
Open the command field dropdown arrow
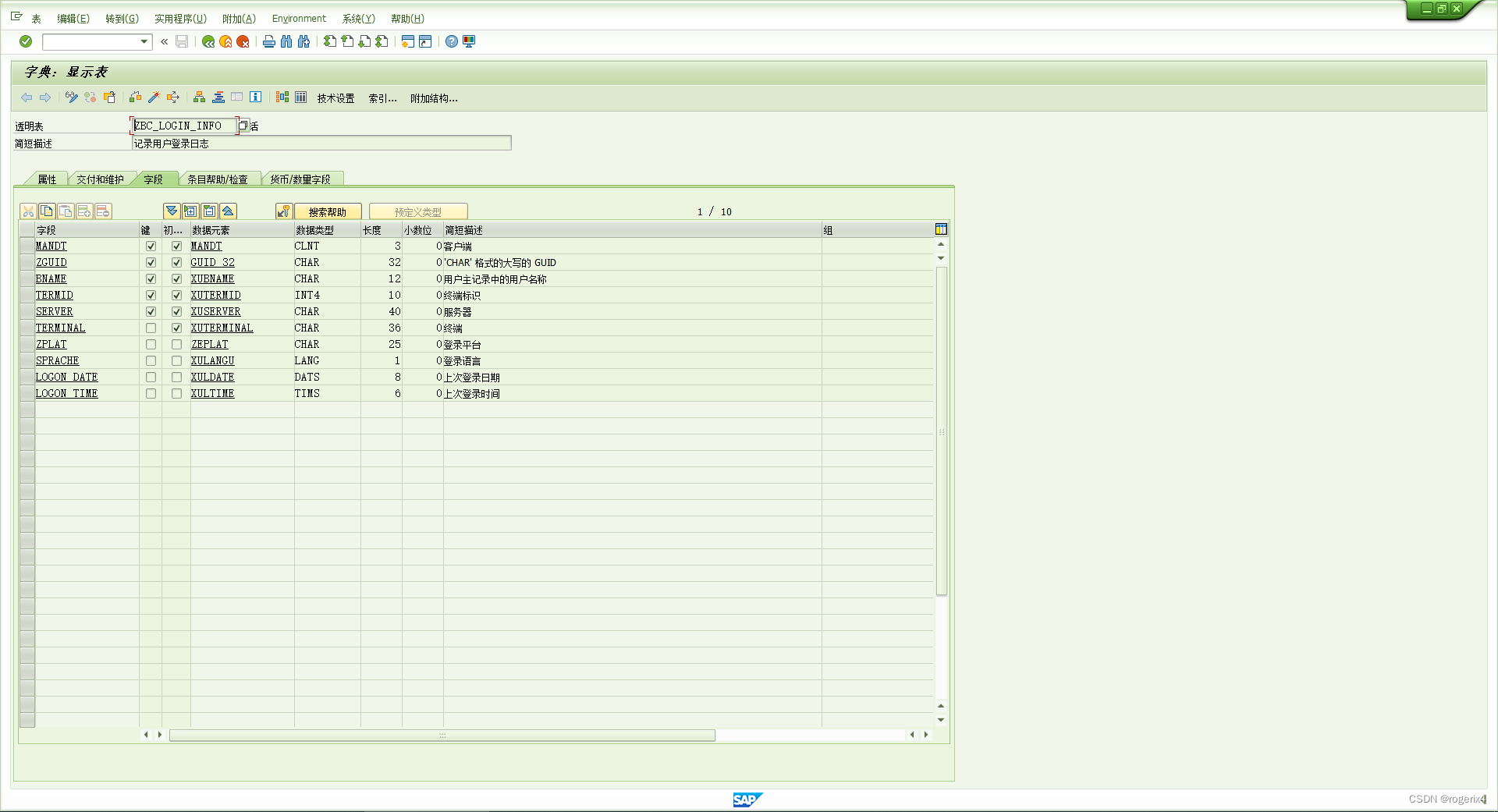[144, 42]
